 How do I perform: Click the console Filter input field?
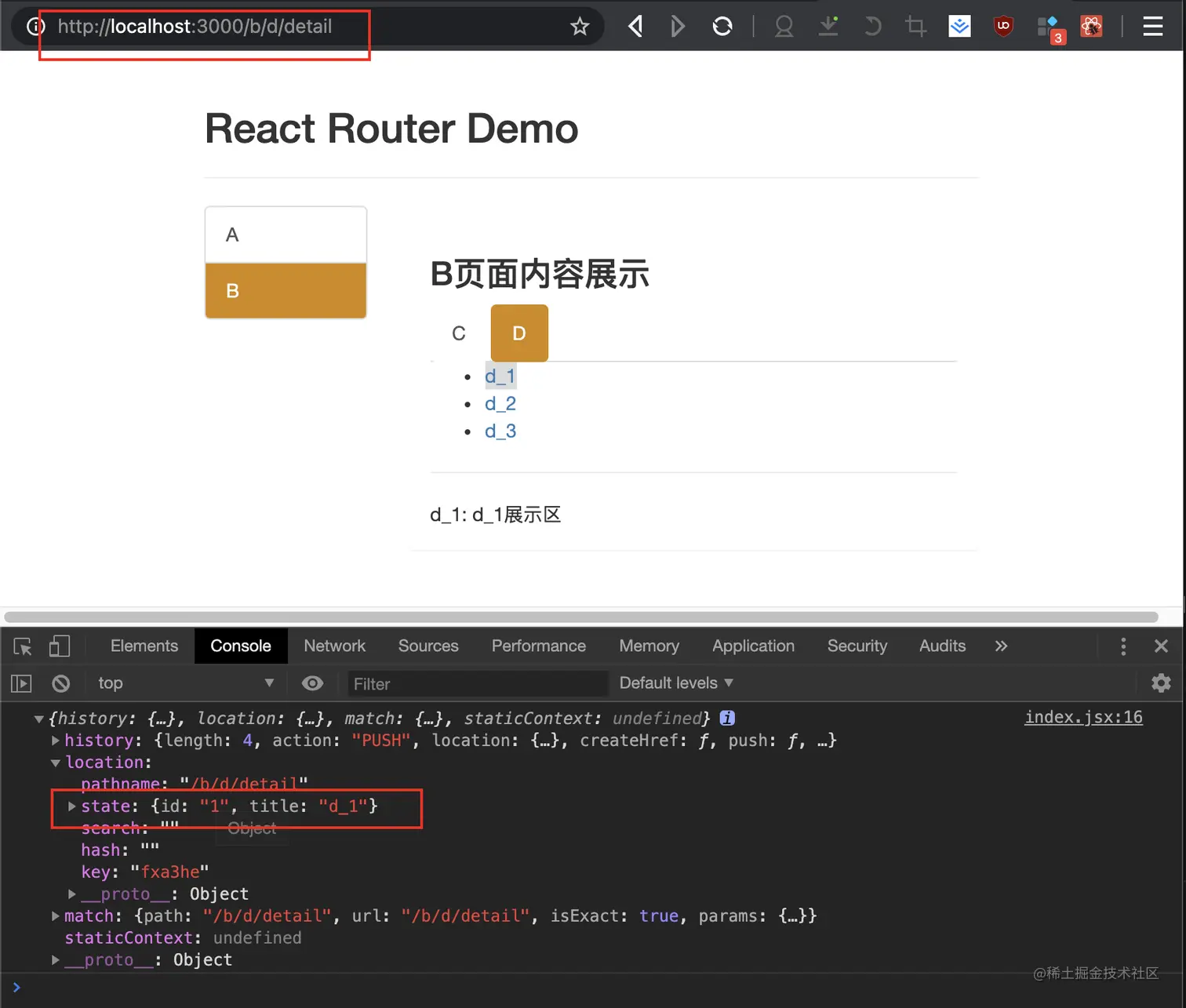[477, 684]
